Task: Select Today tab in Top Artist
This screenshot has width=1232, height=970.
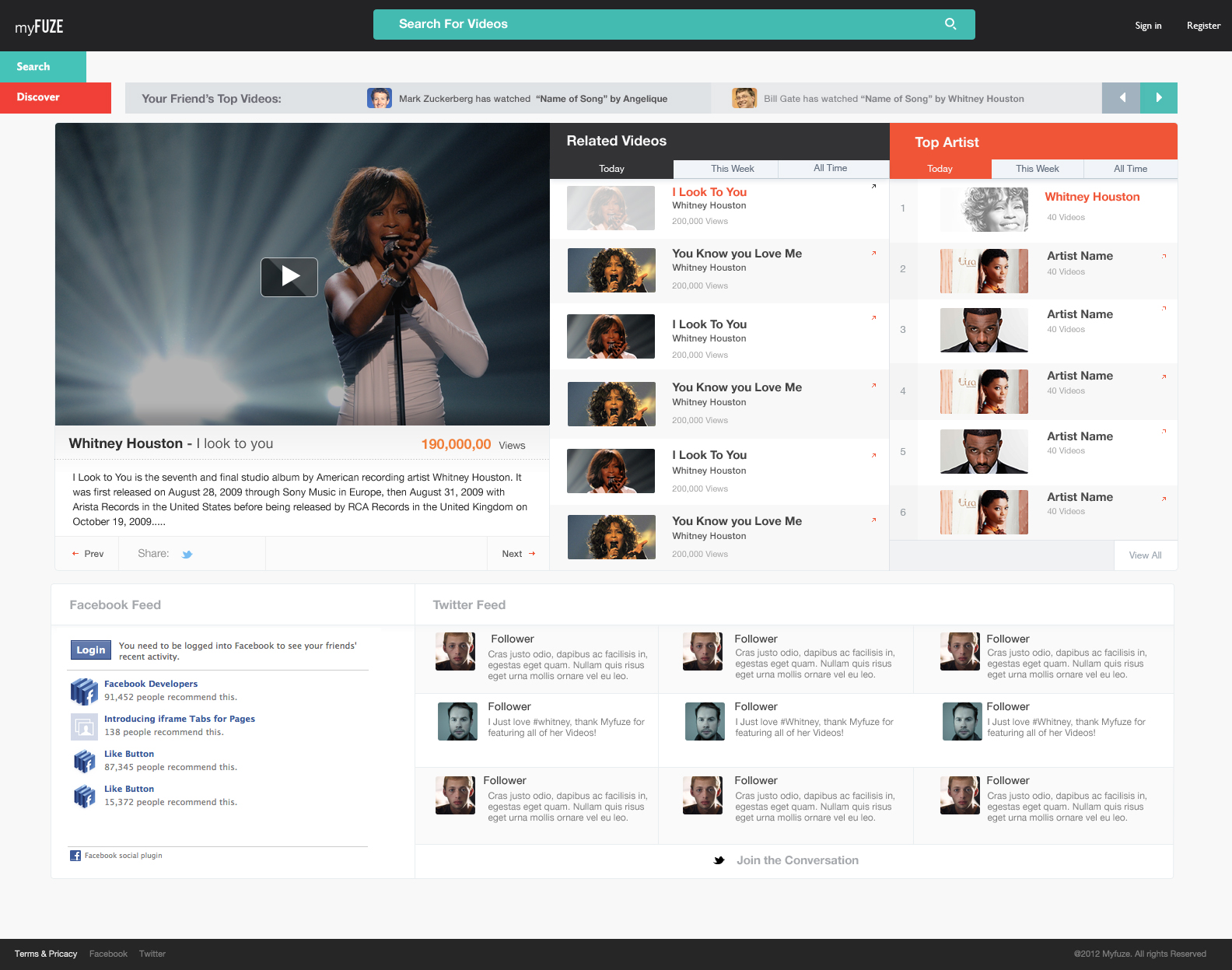Action: click(x=940, y=169)
